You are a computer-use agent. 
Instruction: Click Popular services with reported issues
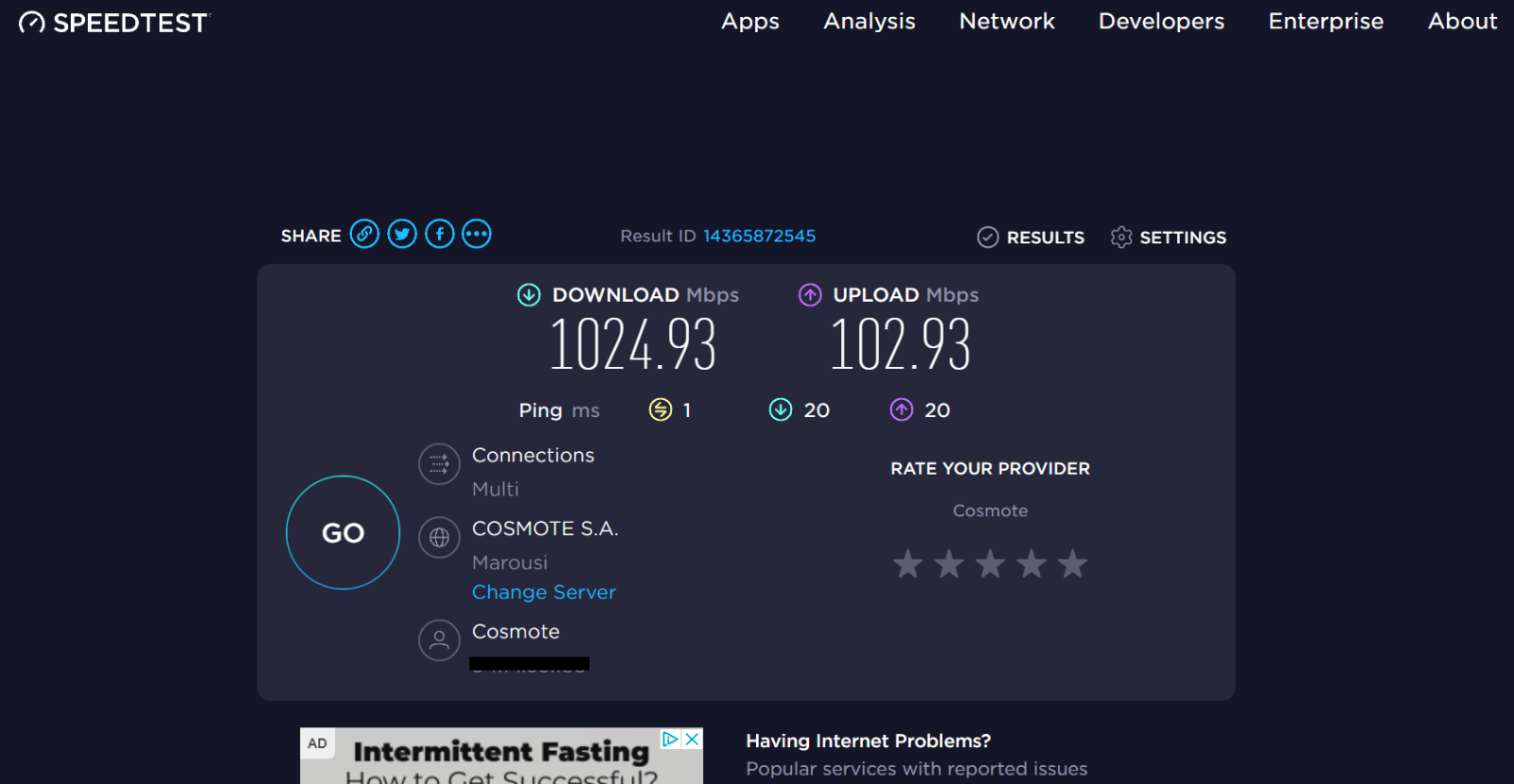917,769
